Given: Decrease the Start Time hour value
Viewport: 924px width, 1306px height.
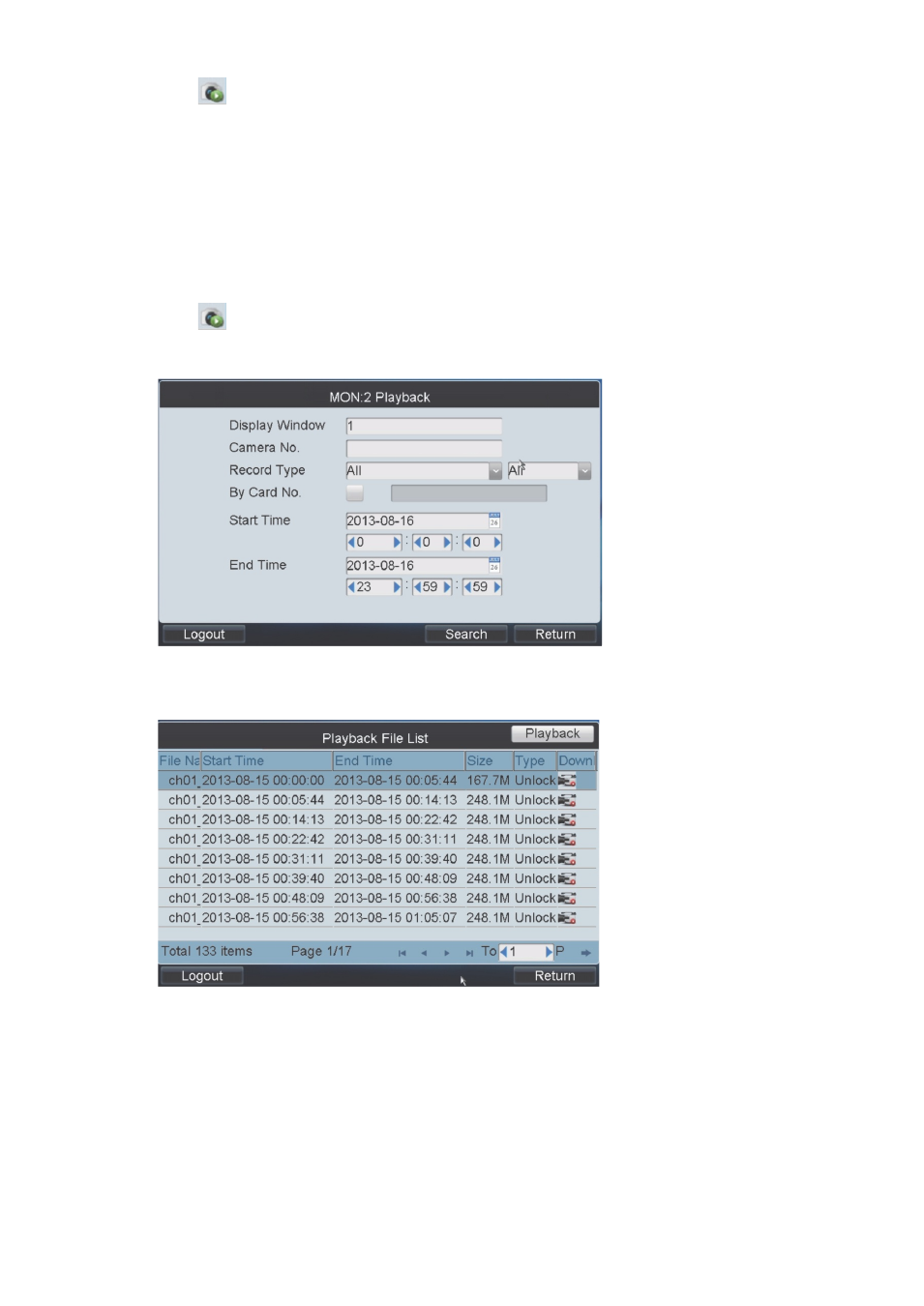Looking at the screenshot, I should point(351,543).
